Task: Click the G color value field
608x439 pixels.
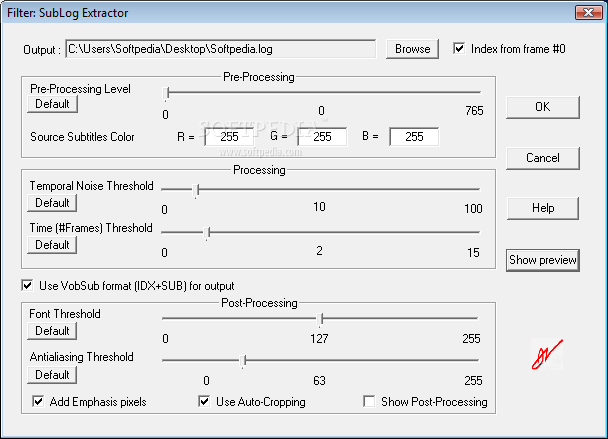Action: click(x=322, y=137)
